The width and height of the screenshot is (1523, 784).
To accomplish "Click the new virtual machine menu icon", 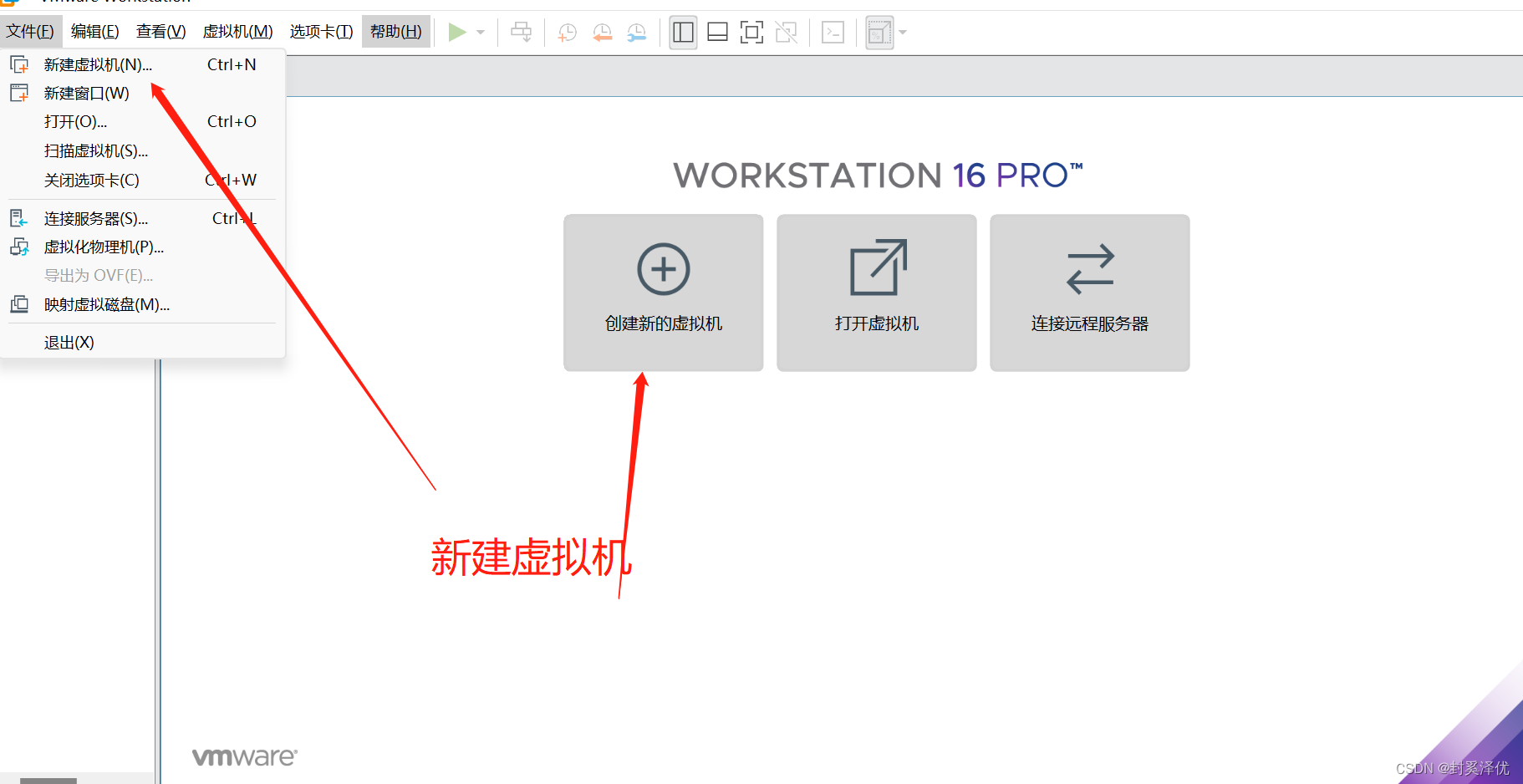I will click(19, 64).
